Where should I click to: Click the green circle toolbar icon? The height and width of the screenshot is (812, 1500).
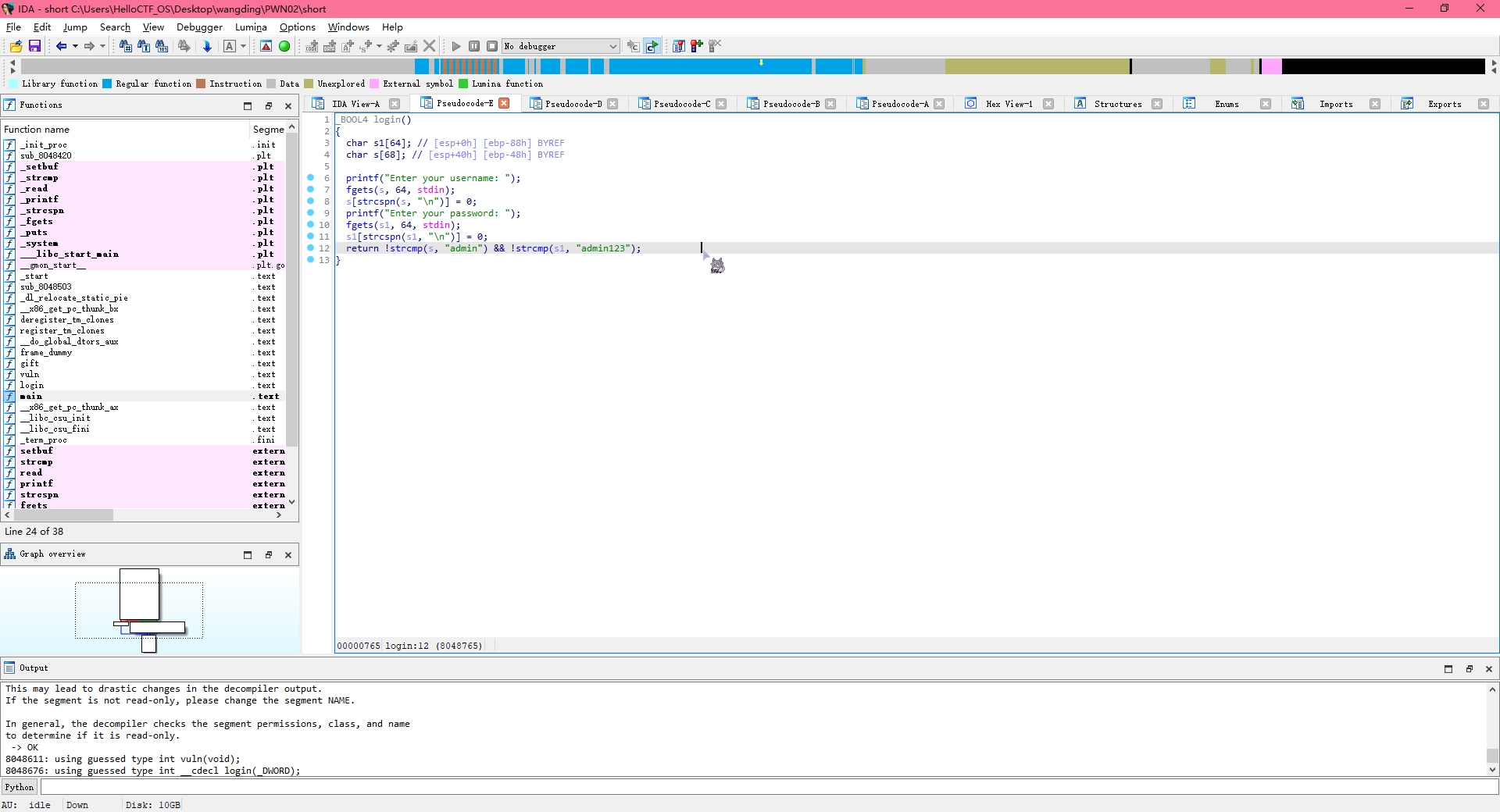point(284,47)
